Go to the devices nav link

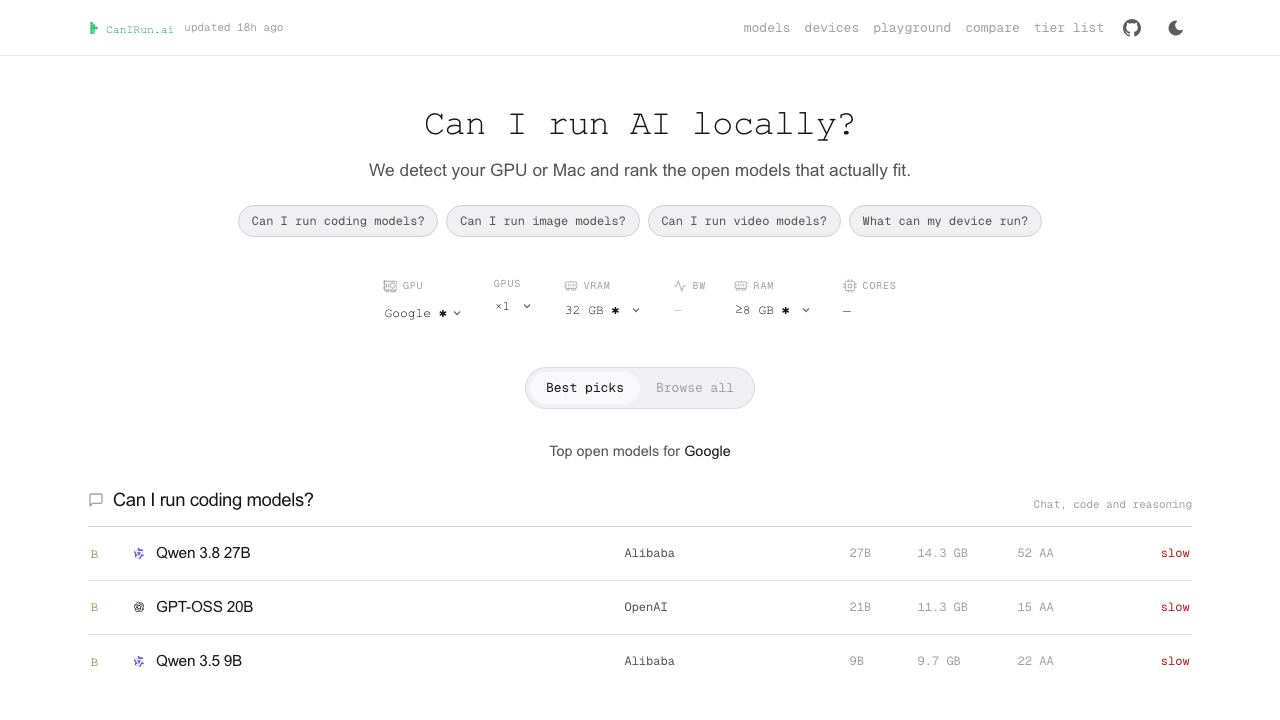click(x=832, y=28)
